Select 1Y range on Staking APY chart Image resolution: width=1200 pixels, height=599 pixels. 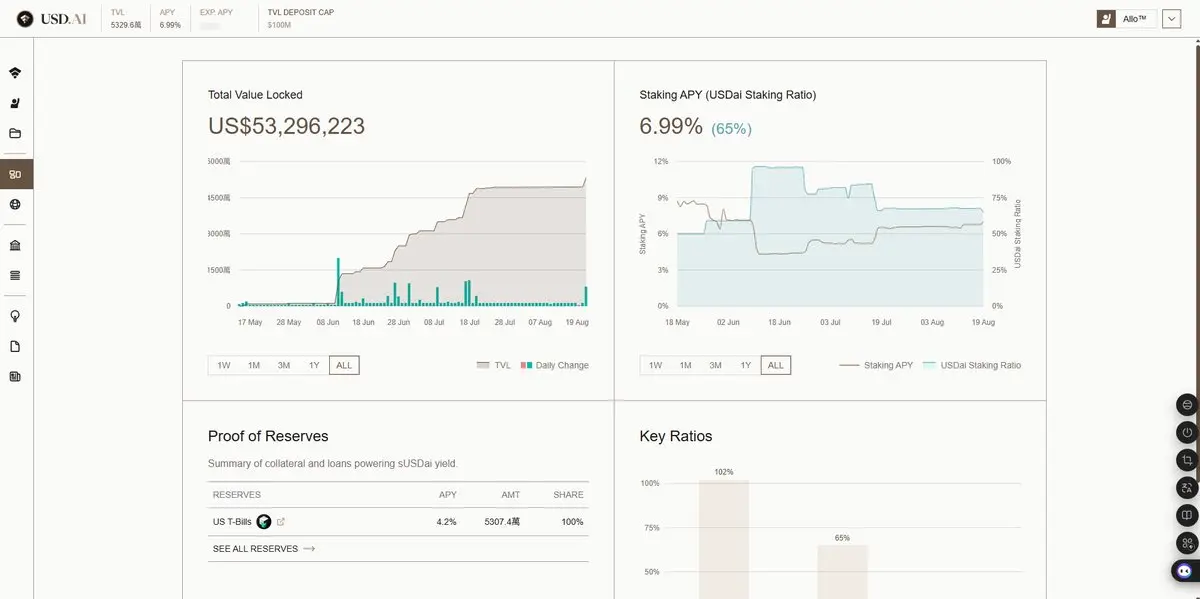point(746,365)
